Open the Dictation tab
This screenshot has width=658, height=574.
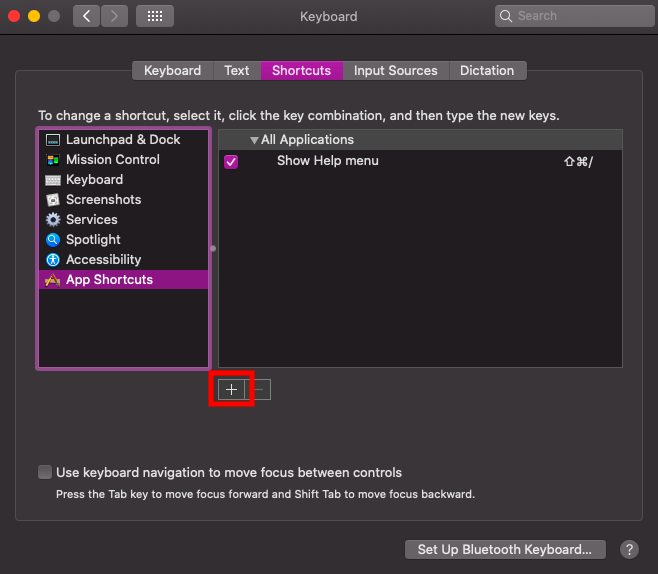click(x=487, y=71)
